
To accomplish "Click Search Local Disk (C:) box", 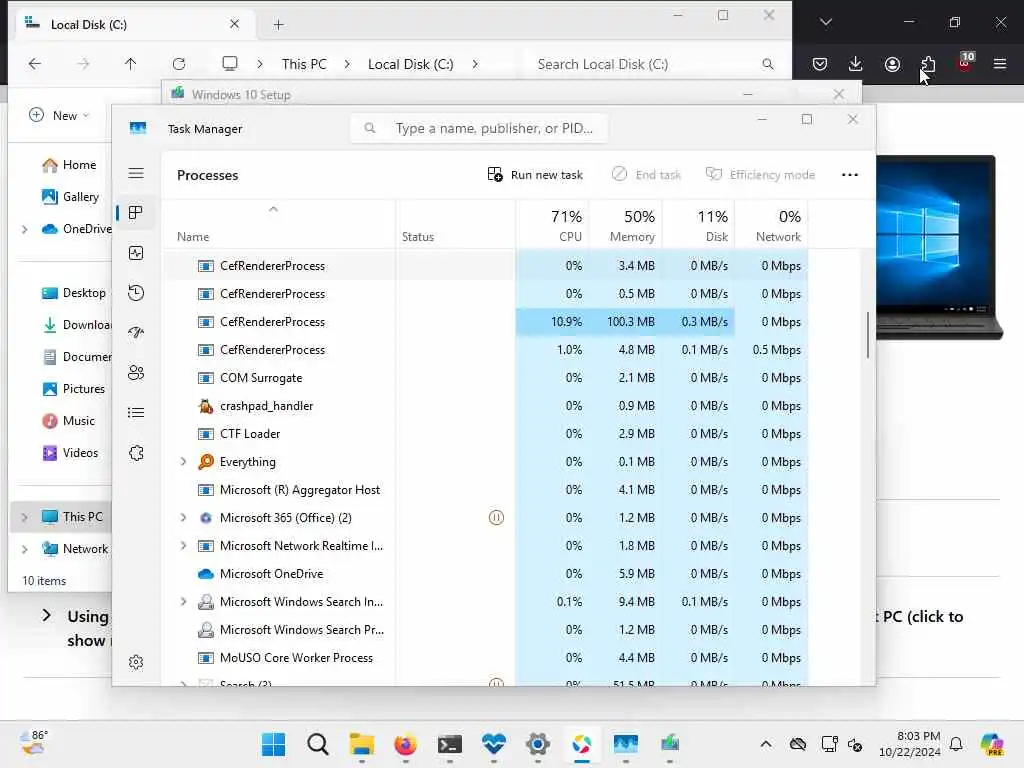I will (654, 64).
